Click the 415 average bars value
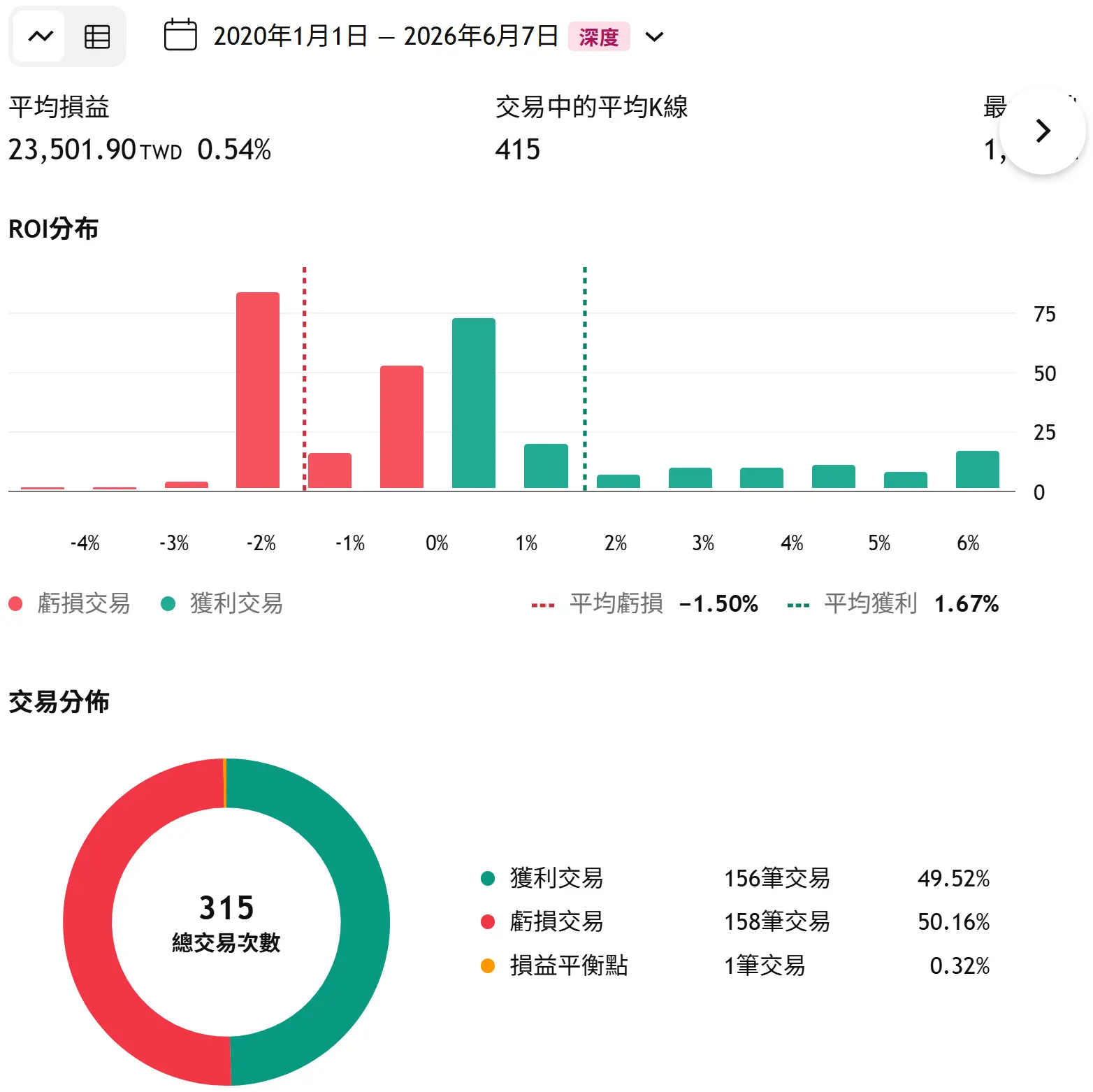This screenshot has height=1092, width=1093. (x=518, y=150)
